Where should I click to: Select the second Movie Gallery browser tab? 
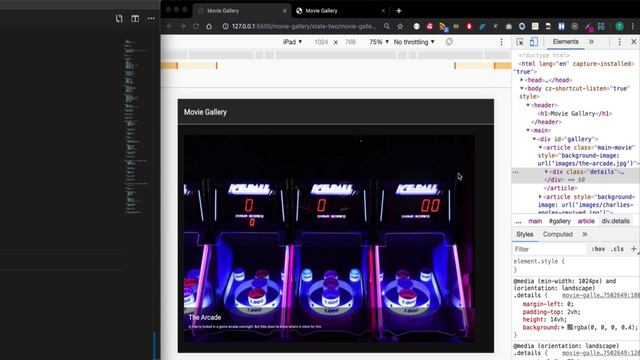tap(340, 11)
